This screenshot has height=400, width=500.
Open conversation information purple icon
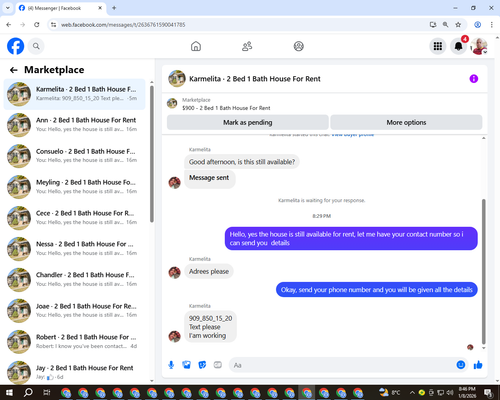[x=474, y=79]
